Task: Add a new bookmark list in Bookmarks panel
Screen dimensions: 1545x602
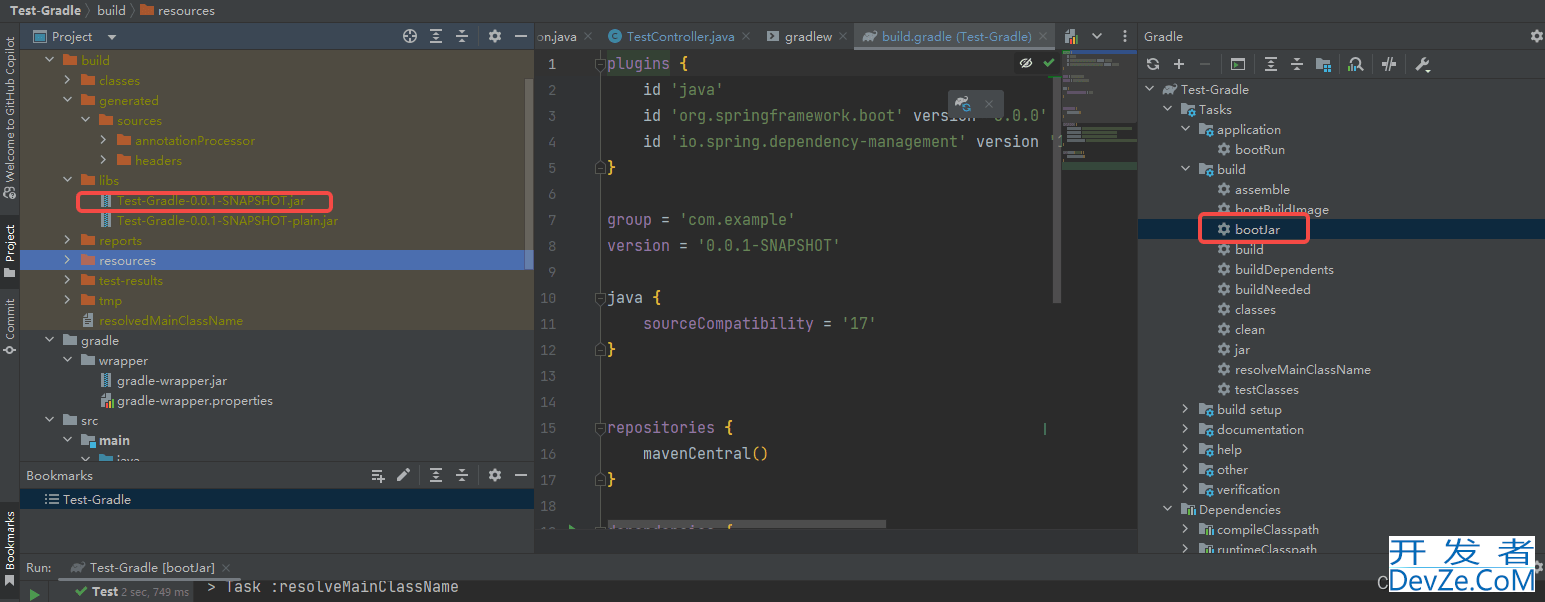Action: (x=378, y=475)
